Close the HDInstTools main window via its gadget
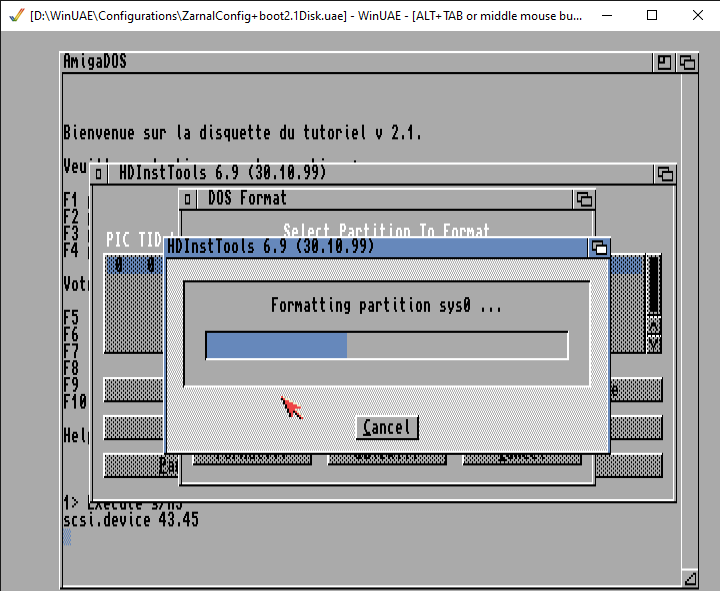The height and width of the screenshot is (591, 720). (x=99, y=174)
